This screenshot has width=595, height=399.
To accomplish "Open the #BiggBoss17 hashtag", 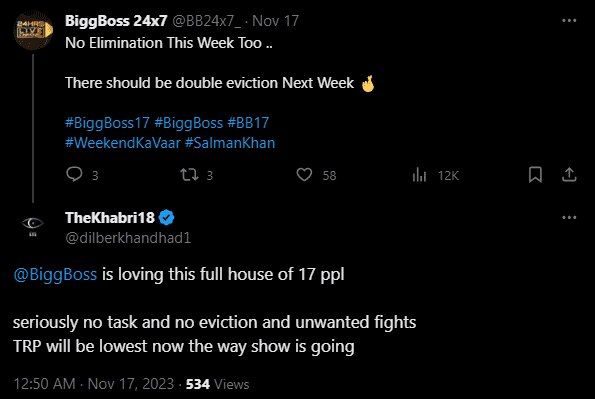I will pyautogui.click(x=107, y=123).
